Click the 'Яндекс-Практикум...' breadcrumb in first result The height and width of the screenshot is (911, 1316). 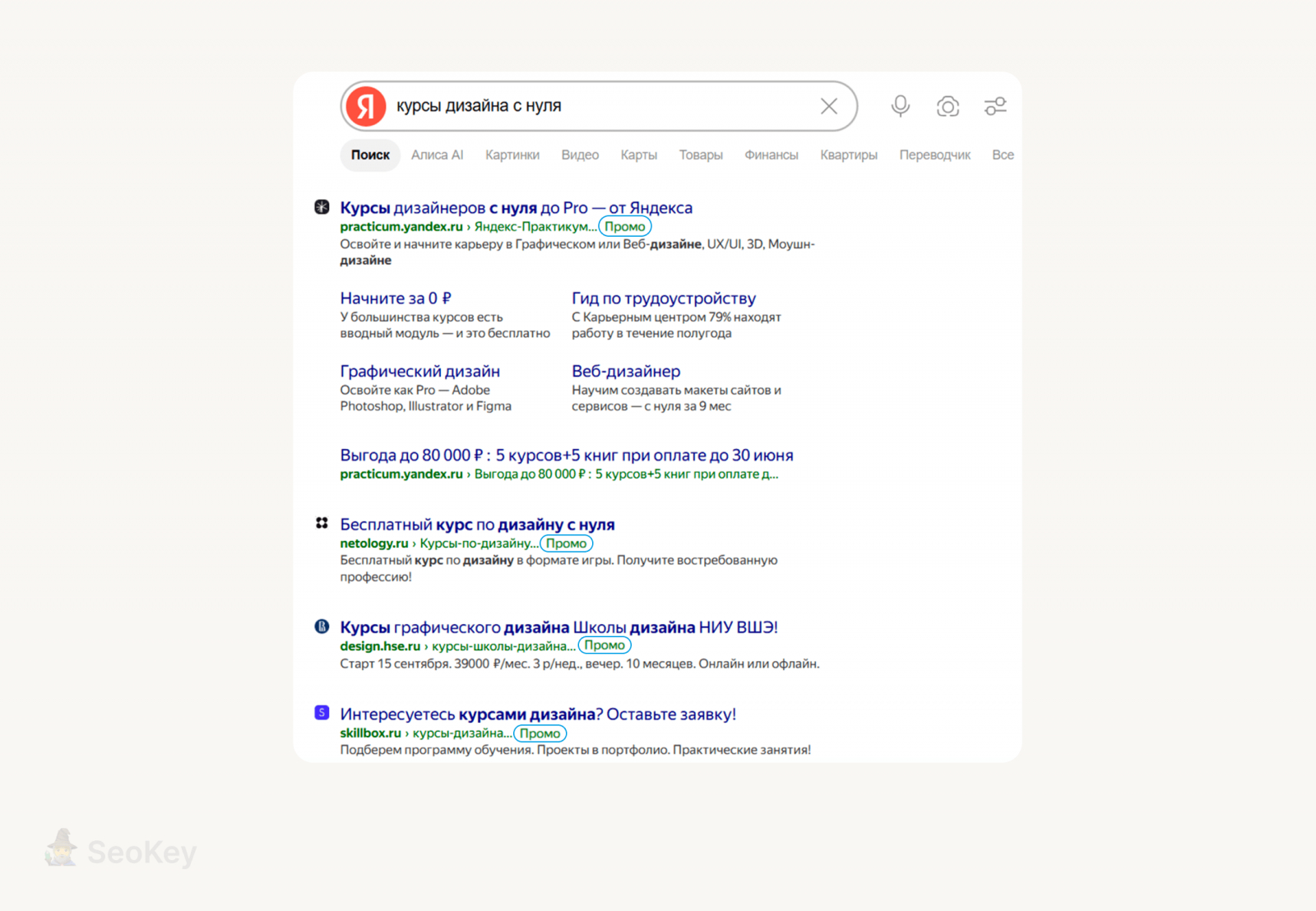point(535,227)
